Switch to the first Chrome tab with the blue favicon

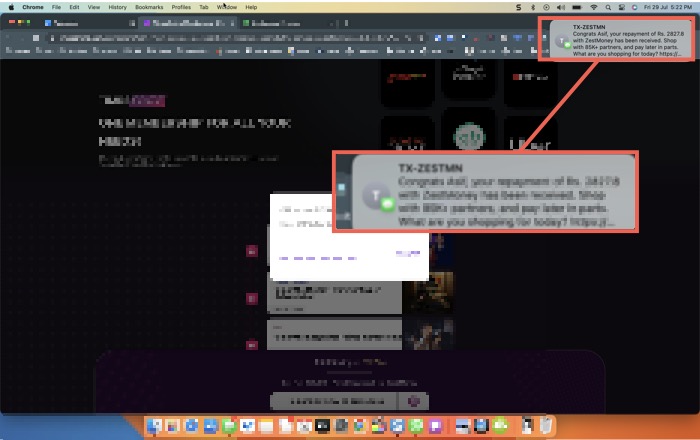87,23
